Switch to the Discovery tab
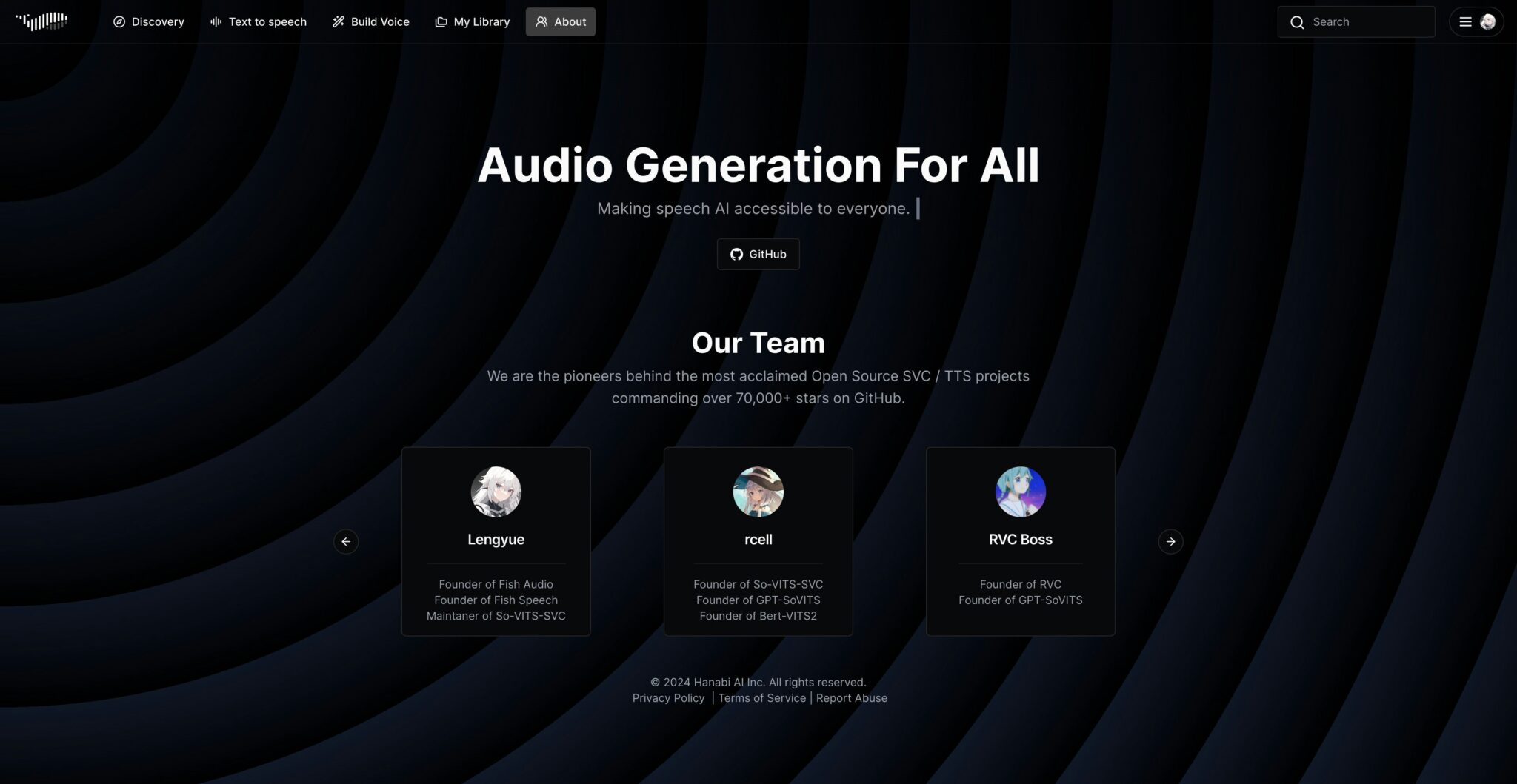1517x784 pixels. (148, 21)
